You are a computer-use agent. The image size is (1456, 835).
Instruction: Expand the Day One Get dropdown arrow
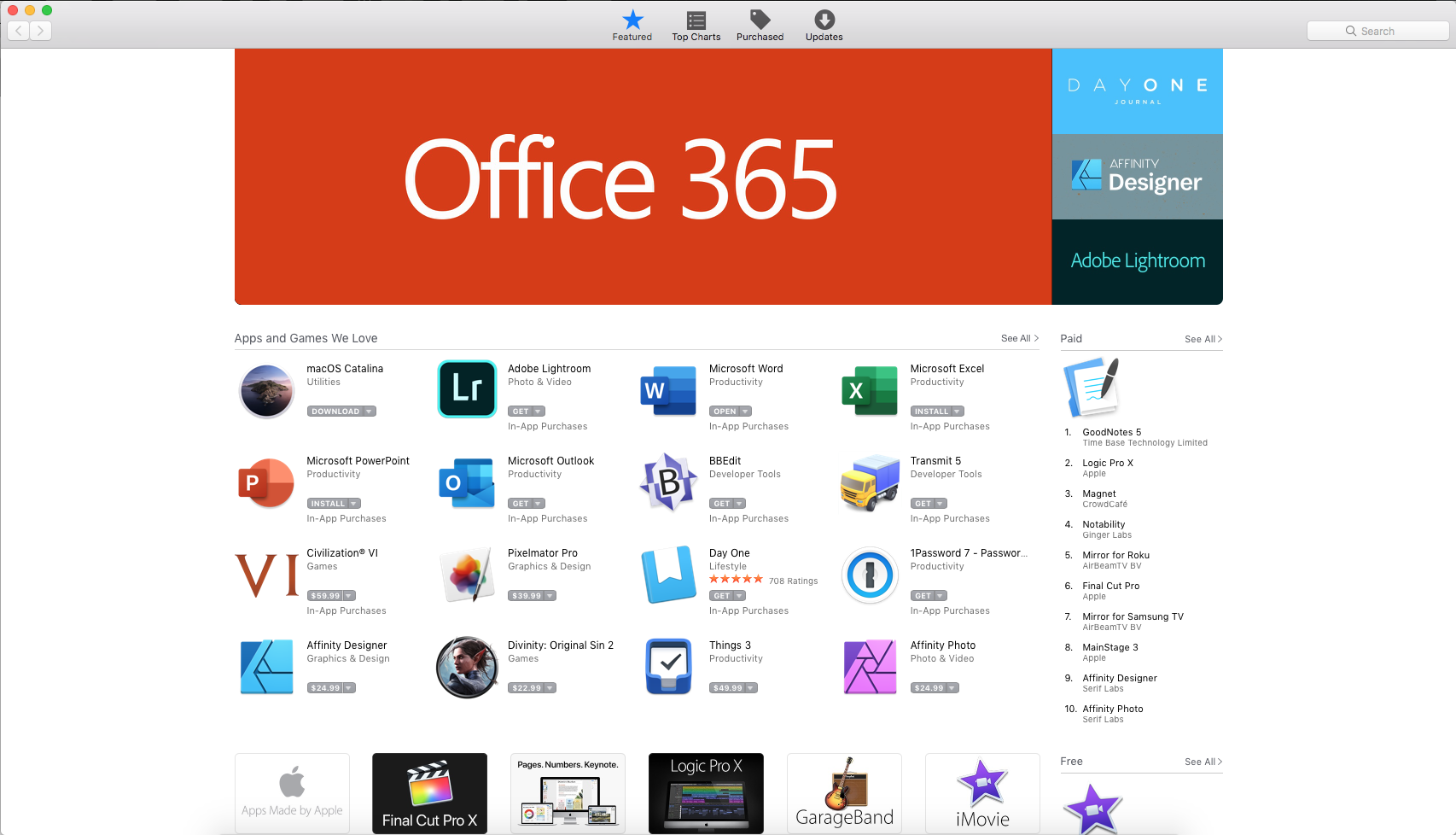740,596
